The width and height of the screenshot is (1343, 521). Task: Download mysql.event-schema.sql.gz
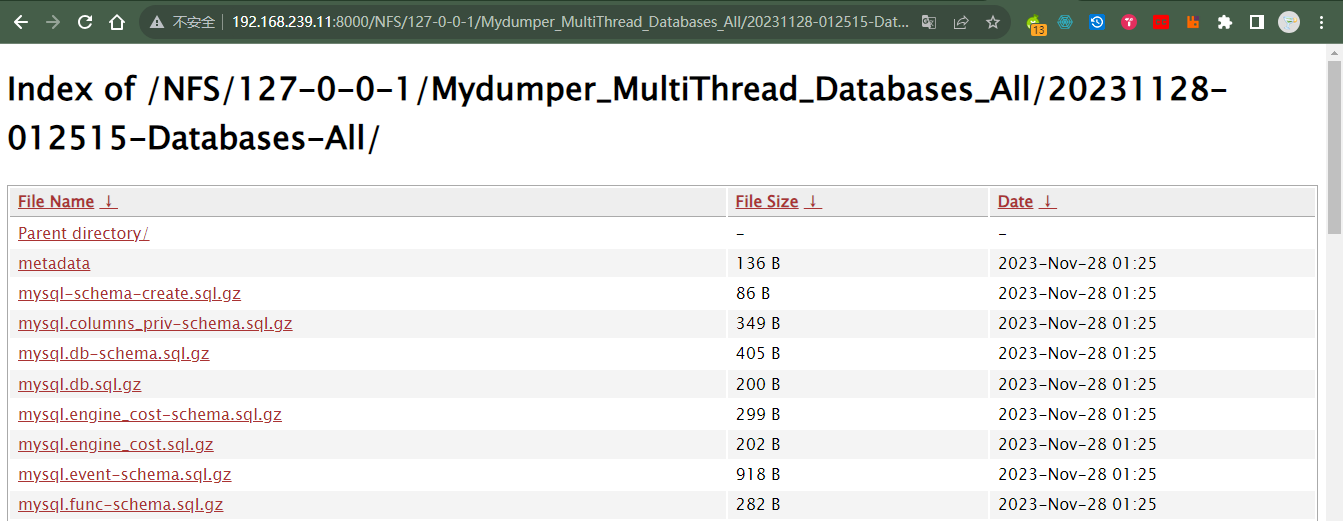125,474
